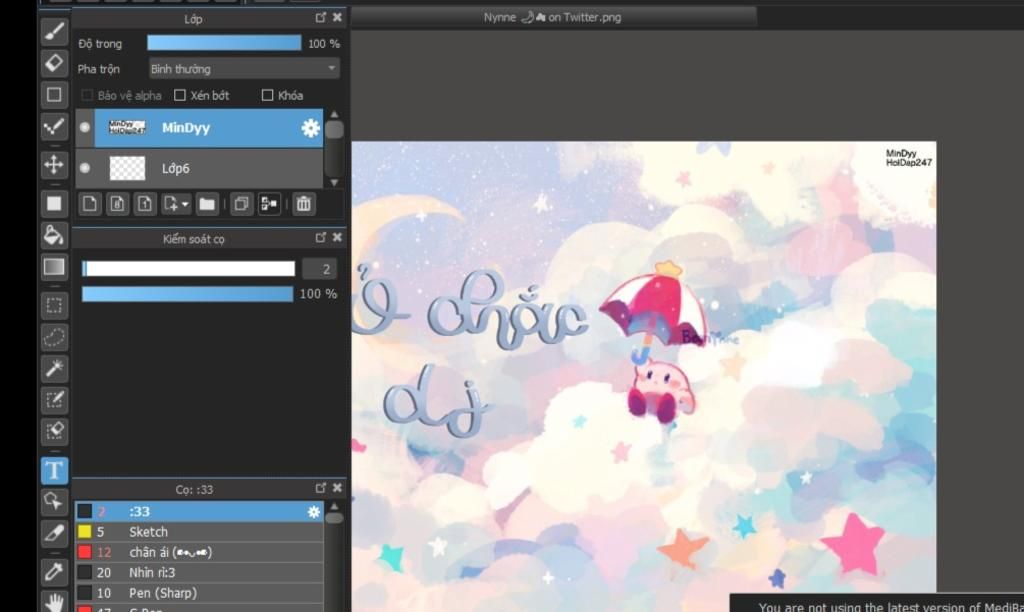Open MinDyy layer settings gear
The height and width of the screenshot is (612, 1024).
(310, 128)
